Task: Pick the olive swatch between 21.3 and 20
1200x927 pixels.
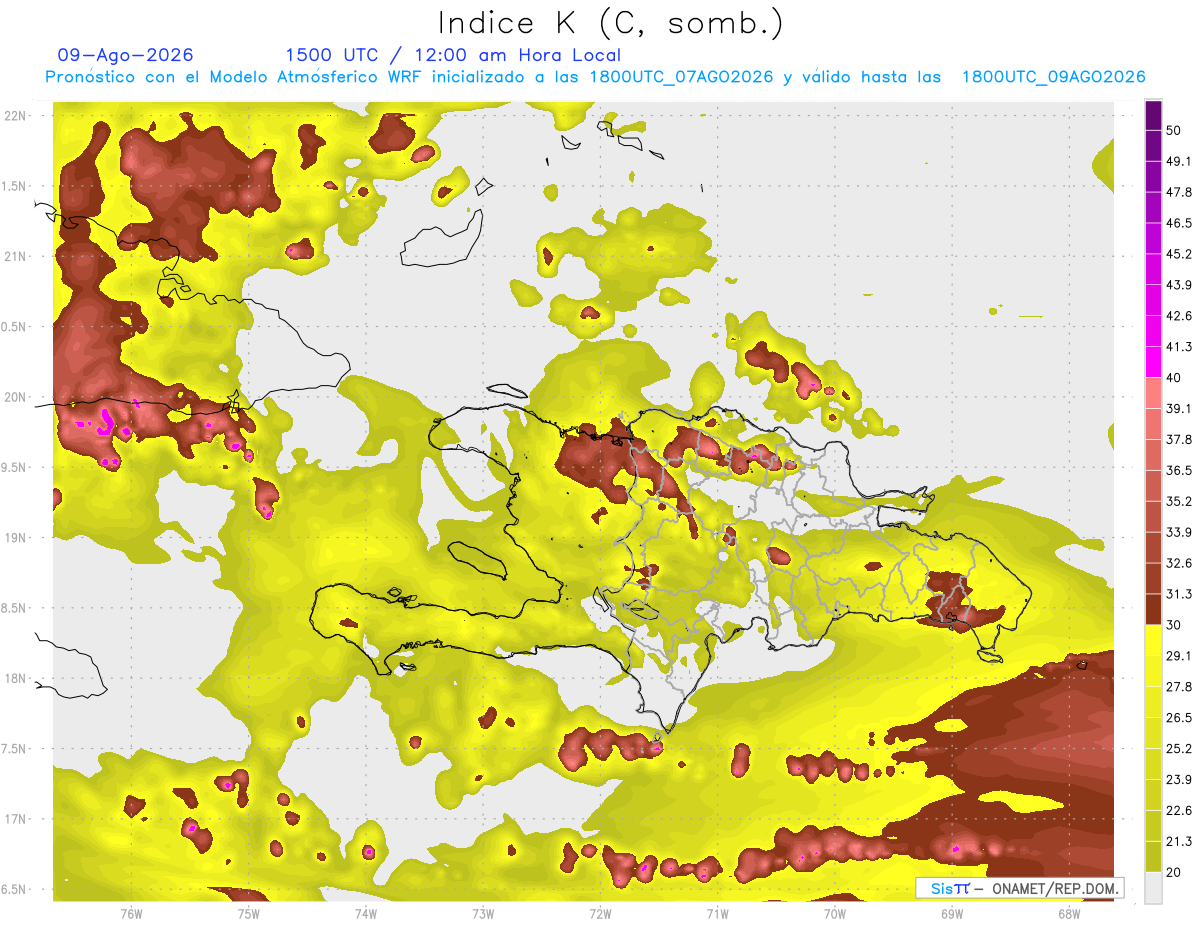Action: pyautogui.click(x=1153, y=857)
